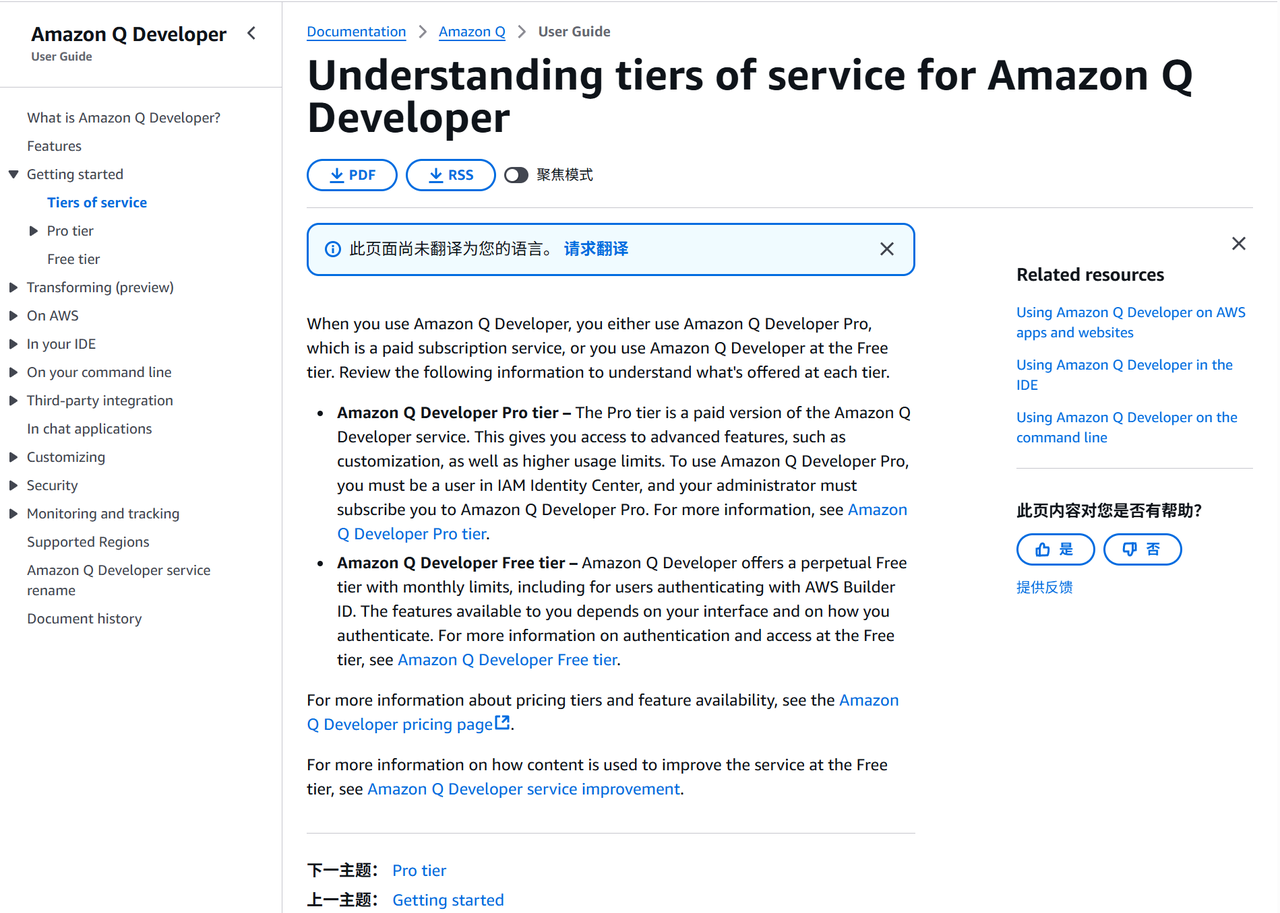Toggle the 聚焦模式 focus mode switch
The height and width of the screenshot is (913, 1280).
coord(516,175)
